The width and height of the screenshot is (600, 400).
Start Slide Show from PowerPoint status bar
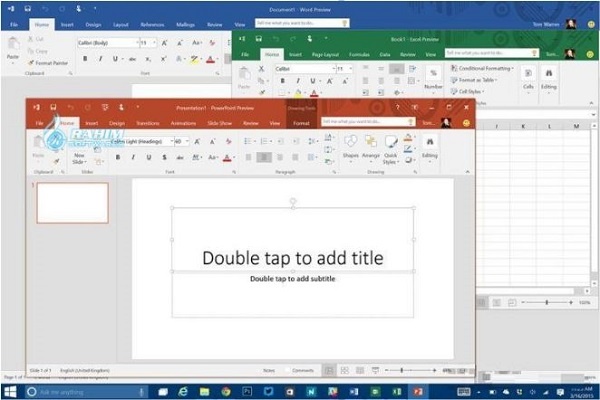375,371
